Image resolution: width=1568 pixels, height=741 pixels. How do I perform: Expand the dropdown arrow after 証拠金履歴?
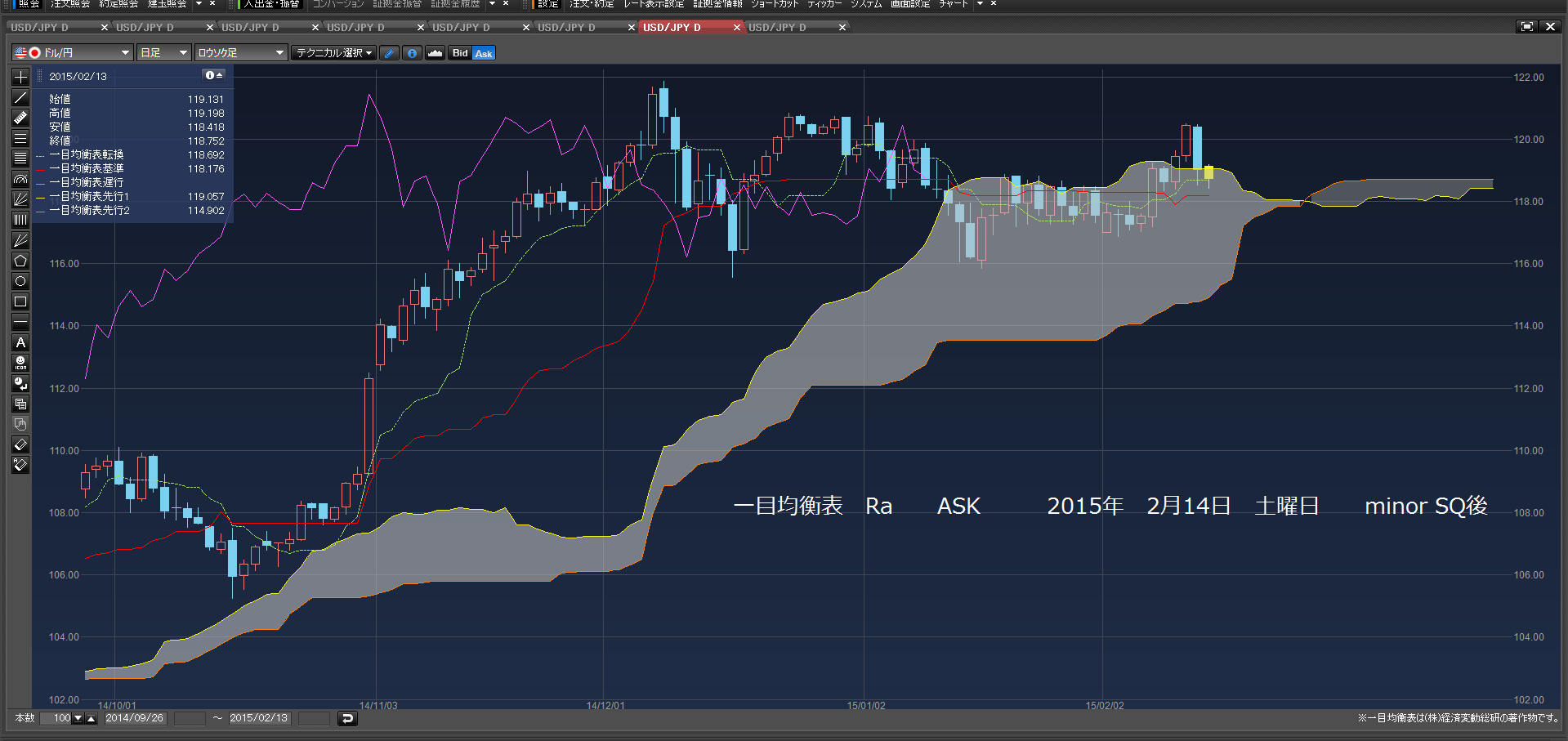492,4
